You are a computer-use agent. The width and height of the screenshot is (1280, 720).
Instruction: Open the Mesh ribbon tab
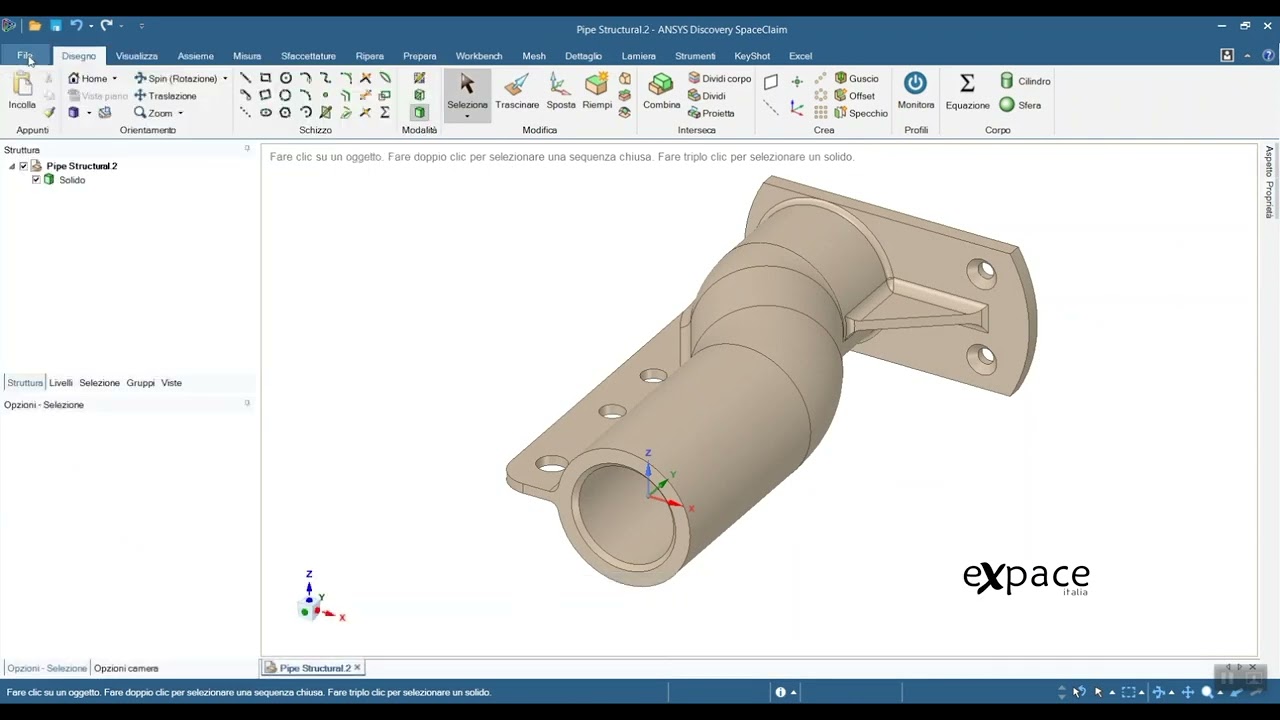(x=534, y=56)
